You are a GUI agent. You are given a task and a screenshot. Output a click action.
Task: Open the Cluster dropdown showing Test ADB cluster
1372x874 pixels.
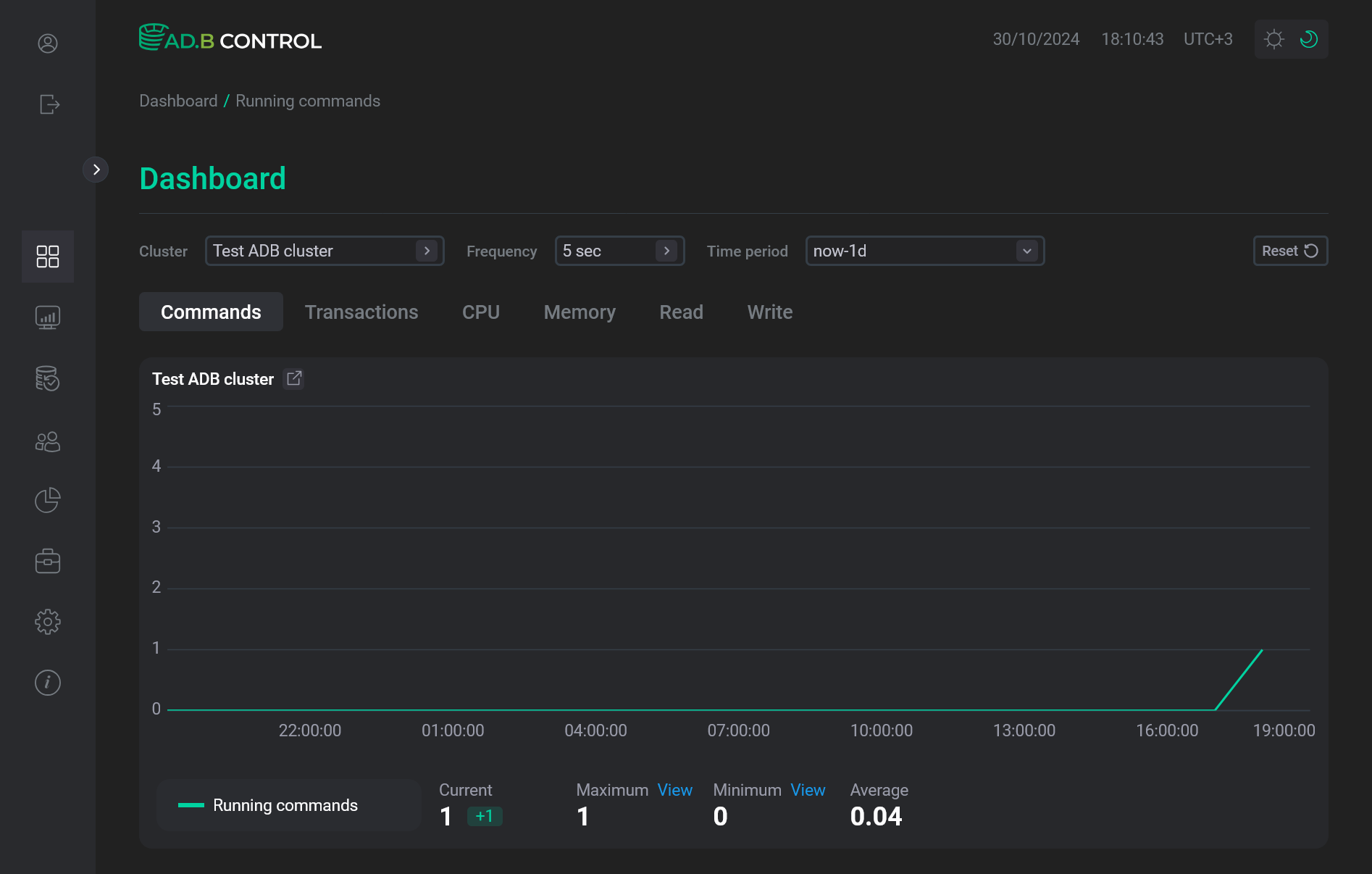click(x=325, y=251)
